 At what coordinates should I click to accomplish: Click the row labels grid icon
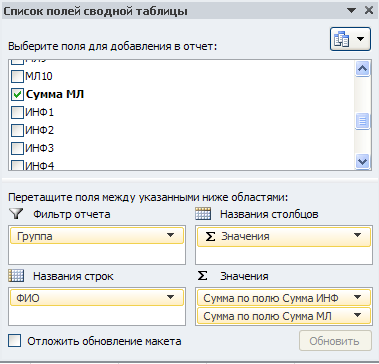pyautogui.click(x=16, y=276)
